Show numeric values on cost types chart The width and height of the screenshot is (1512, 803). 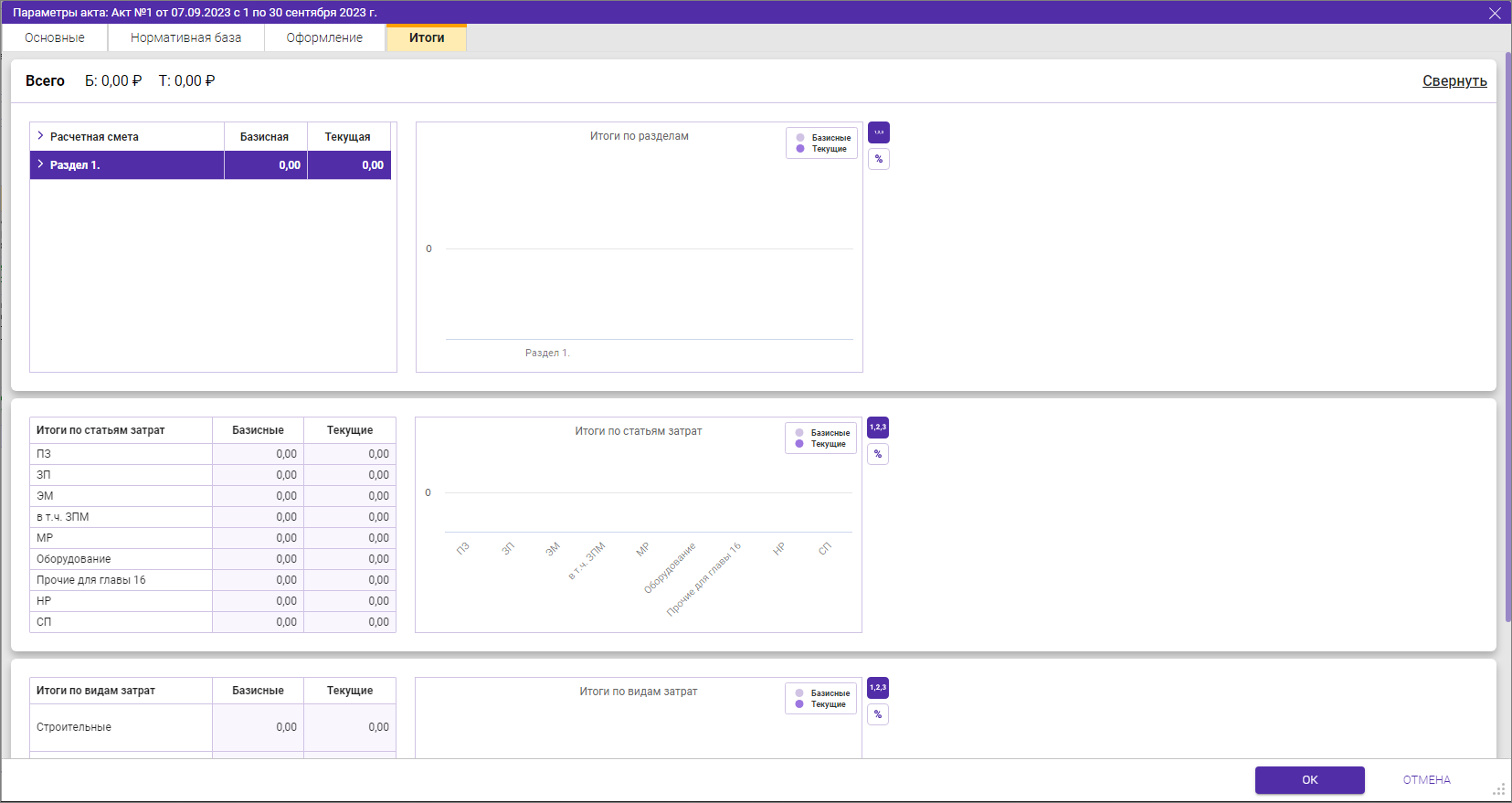click(877, 688)
